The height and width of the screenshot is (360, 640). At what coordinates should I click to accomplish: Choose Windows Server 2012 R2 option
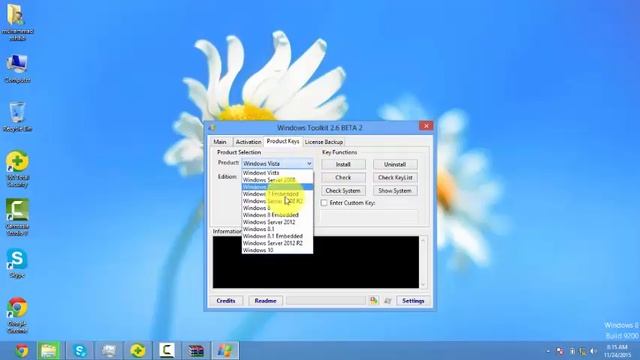pos(277,243)
